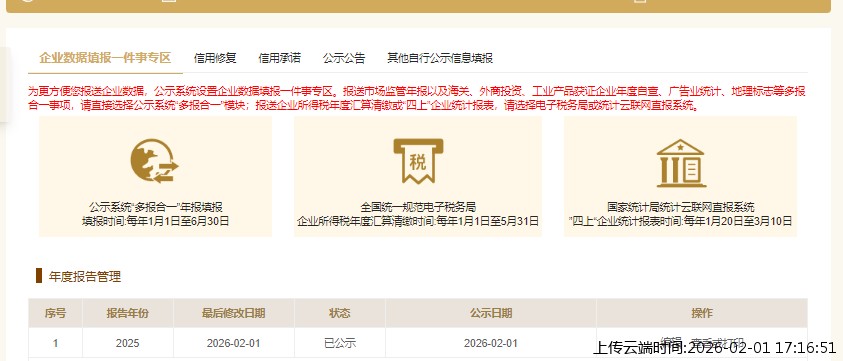
Task: Click the 操作 column header
Action: [702, 313]
